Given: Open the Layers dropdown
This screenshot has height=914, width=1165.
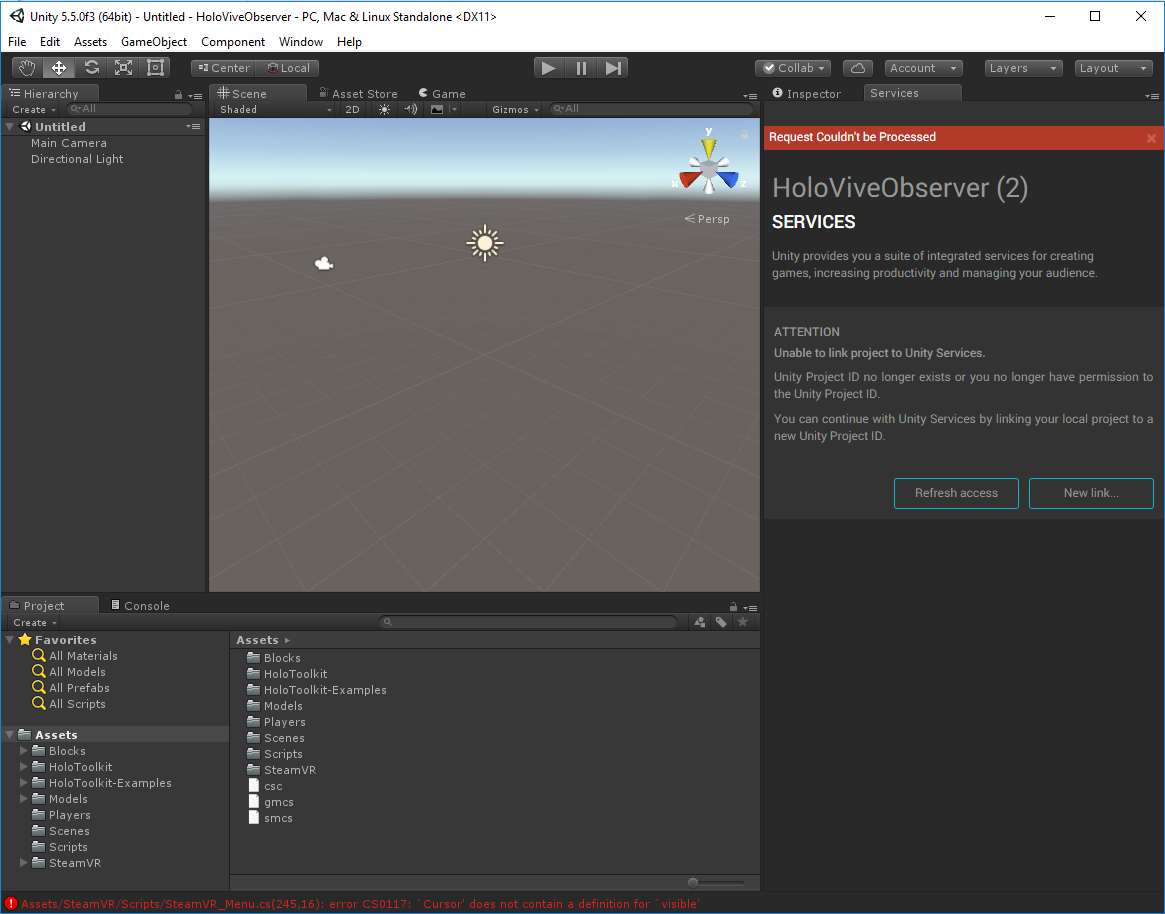Looking at the screenshot, I should (x=1023, y=68).
